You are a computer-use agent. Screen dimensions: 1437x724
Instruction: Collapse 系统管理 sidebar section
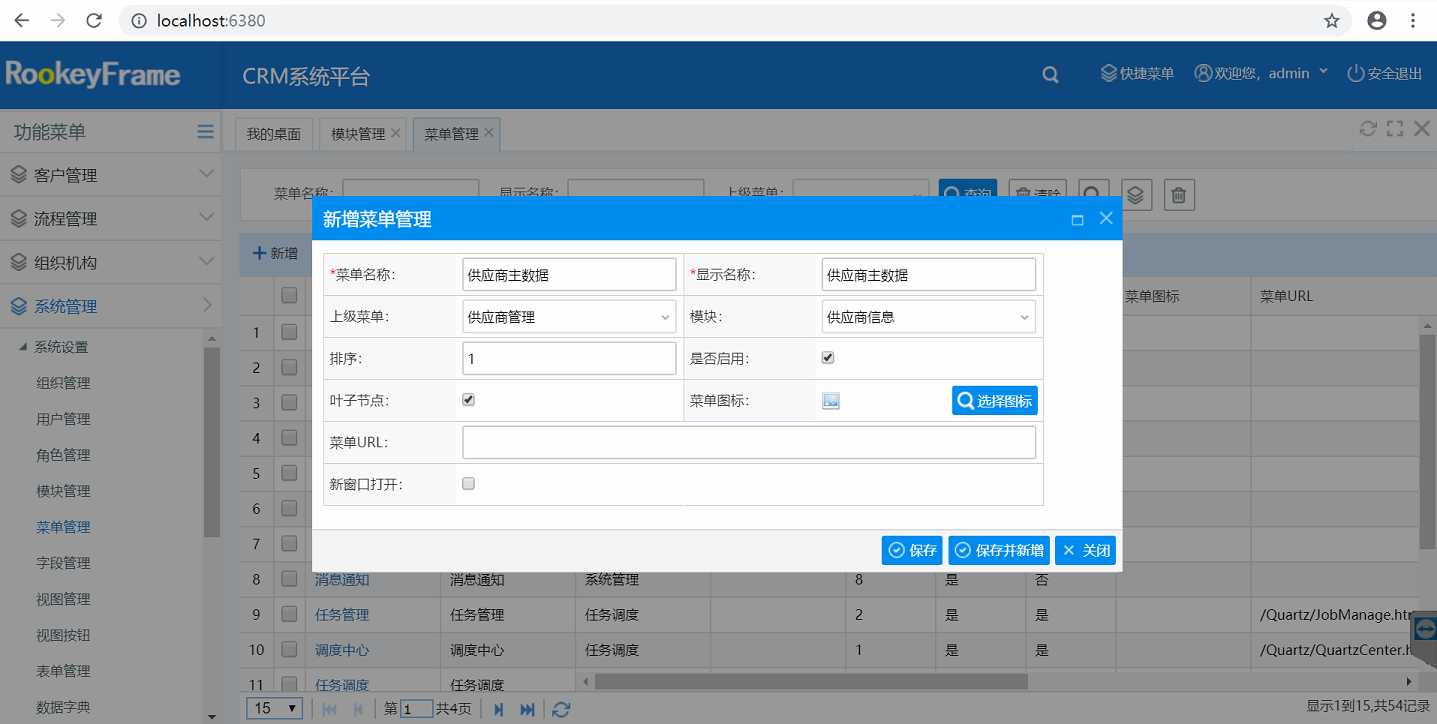(x=110, y=307)
